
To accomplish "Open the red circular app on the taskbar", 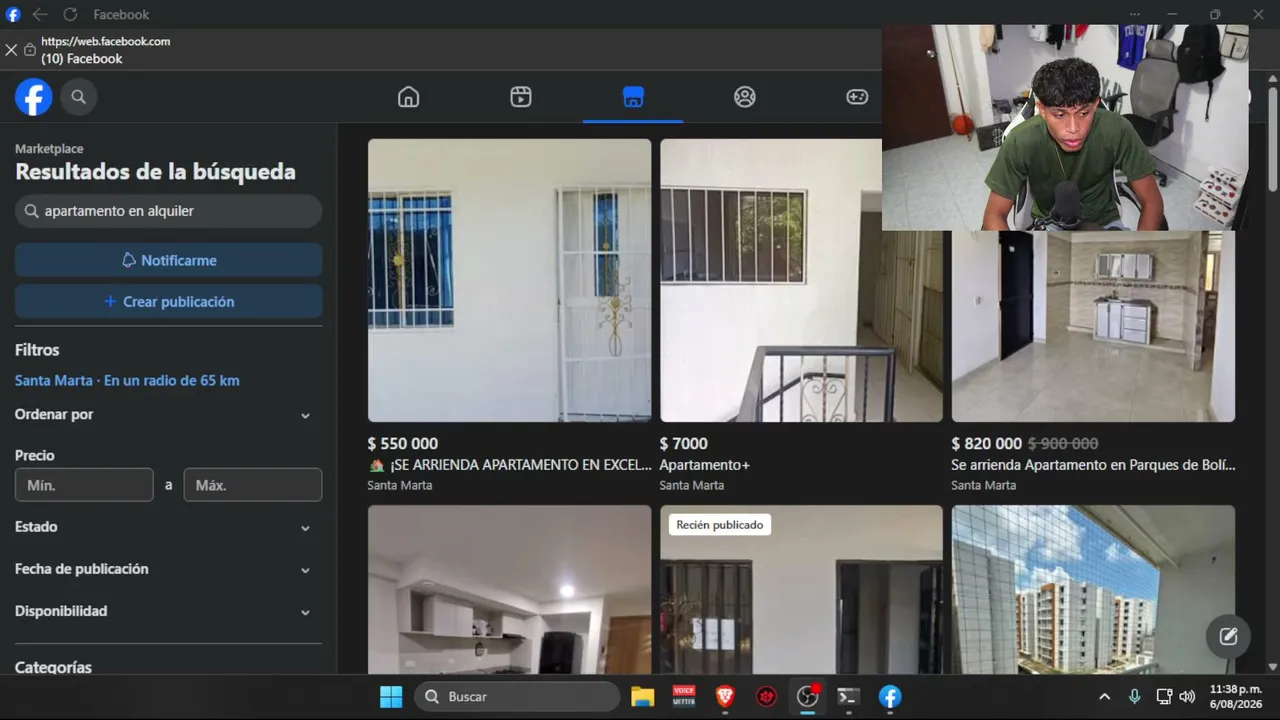I will click(766, 697).
